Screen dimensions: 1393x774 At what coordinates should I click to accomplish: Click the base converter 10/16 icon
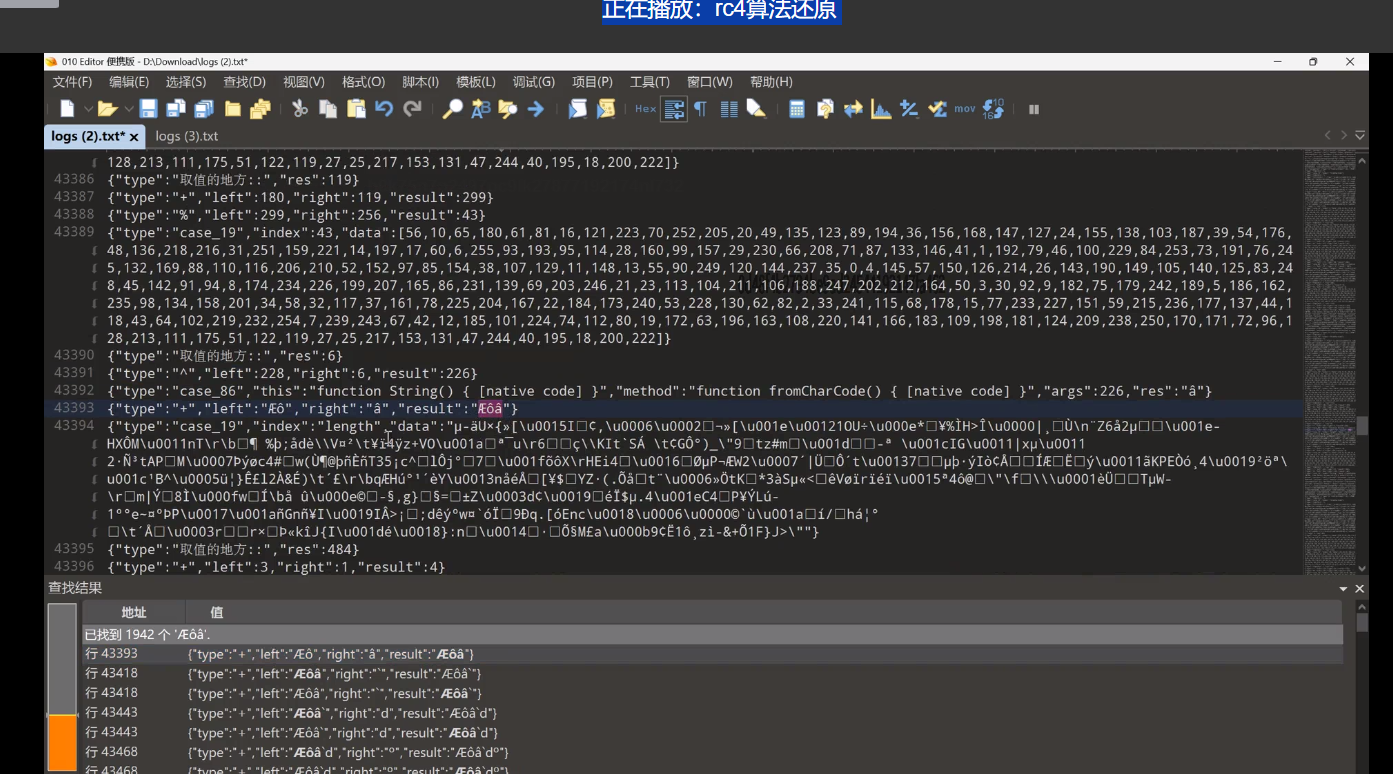pyautogui.click(x=993, y=109)
